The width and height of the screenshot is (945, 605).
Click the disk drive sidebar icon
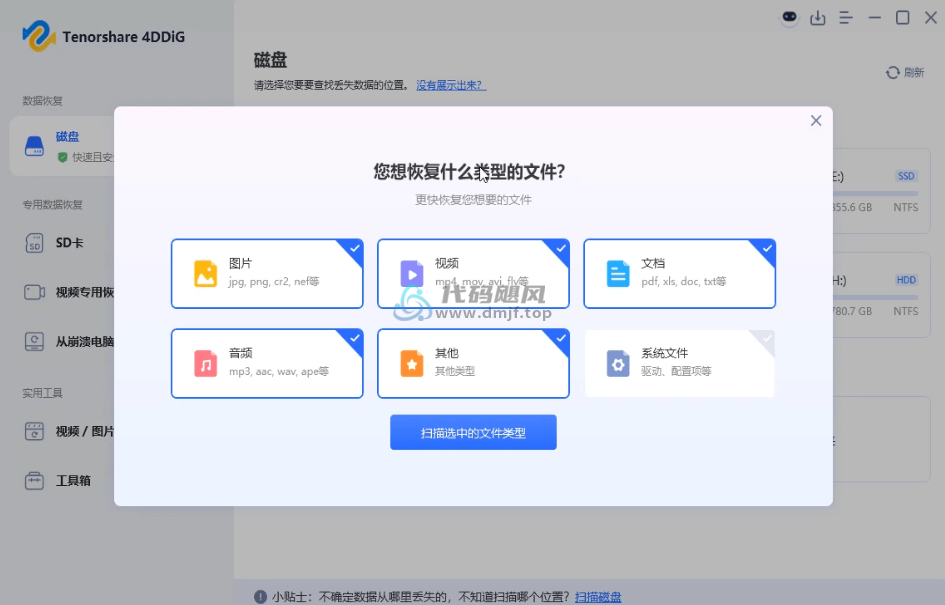(34, 146)
